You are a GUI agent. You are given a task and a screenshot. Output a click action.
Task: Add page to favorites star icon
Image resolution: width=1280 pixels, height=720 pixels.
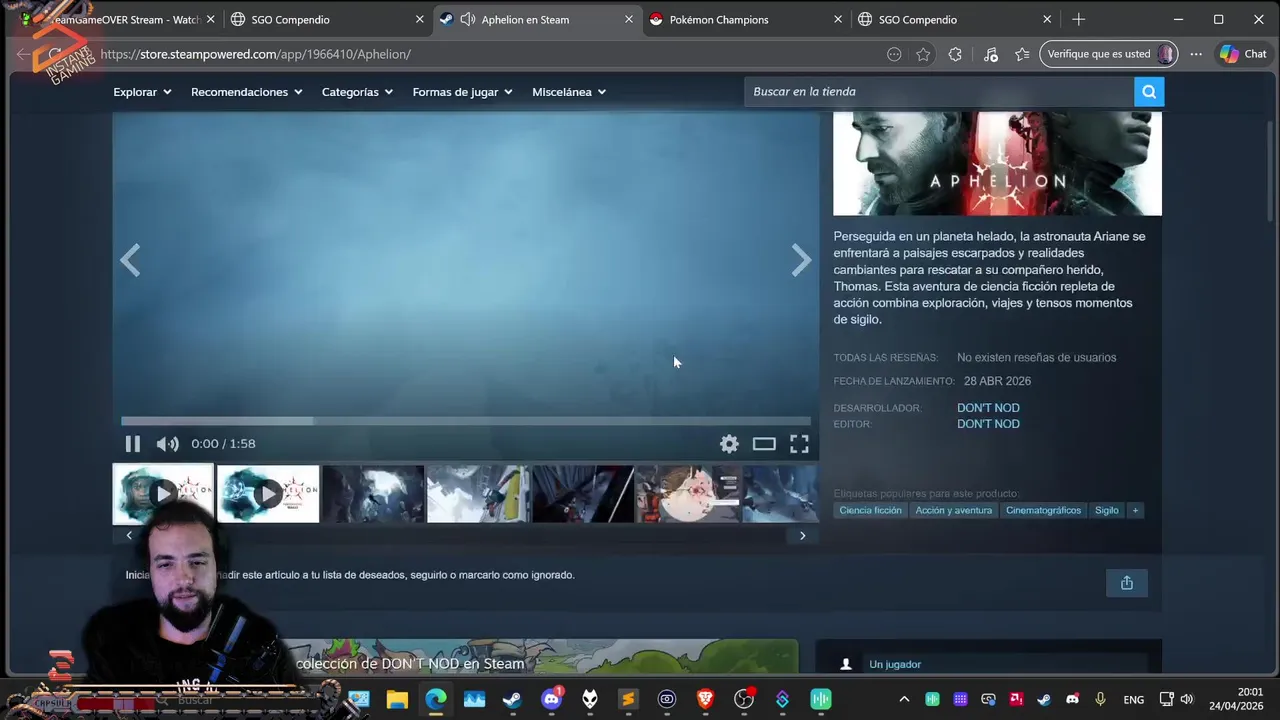(x=923, y=54)
